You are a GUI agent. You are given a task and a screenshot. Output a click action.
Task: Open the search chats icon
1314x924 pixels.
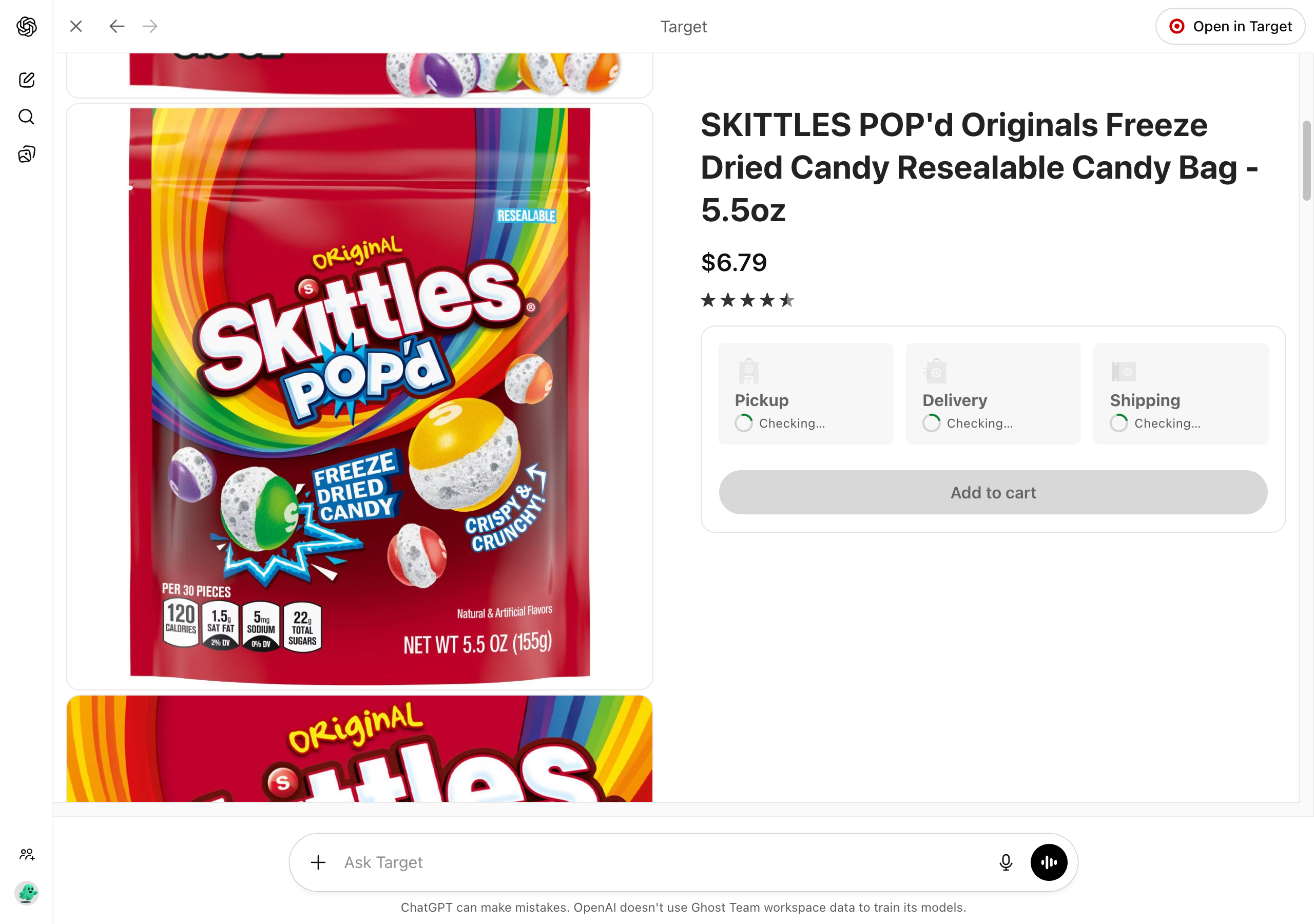click(x=26, y=117)
